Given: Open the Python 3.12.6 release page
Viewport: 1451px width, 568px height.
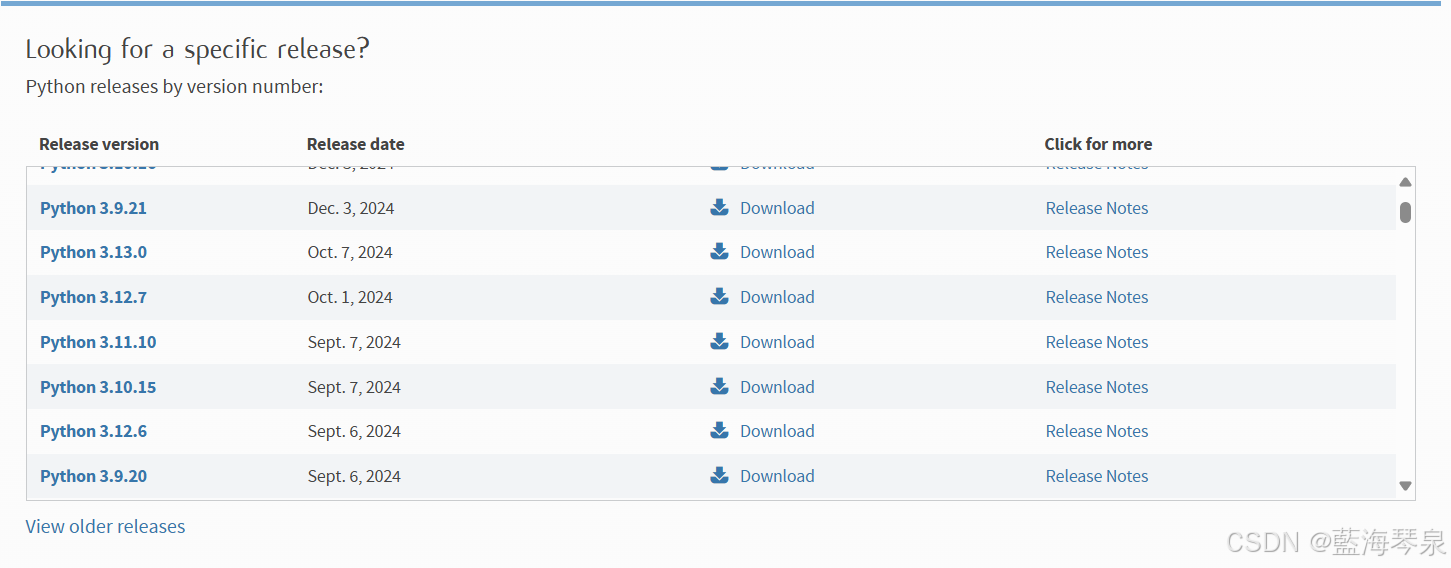Looking at the screenshot, I should [x=93, y=431].
